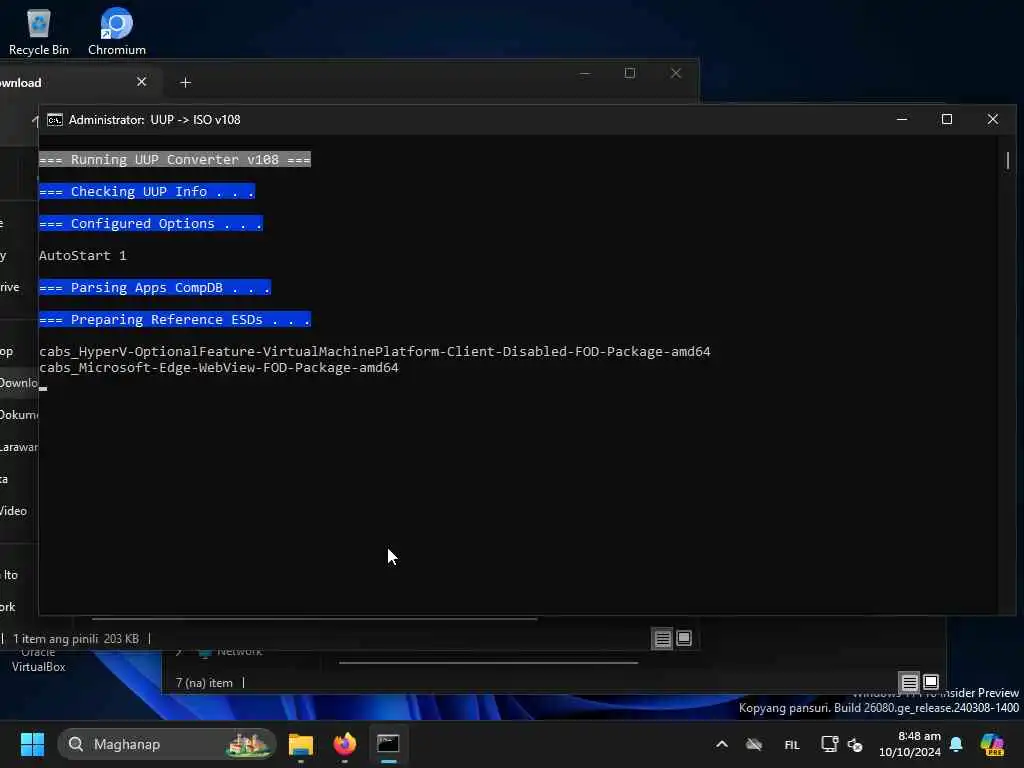Click the '7 (na) item' status text
Screen dimensions: 1024x768
[204, 683]
